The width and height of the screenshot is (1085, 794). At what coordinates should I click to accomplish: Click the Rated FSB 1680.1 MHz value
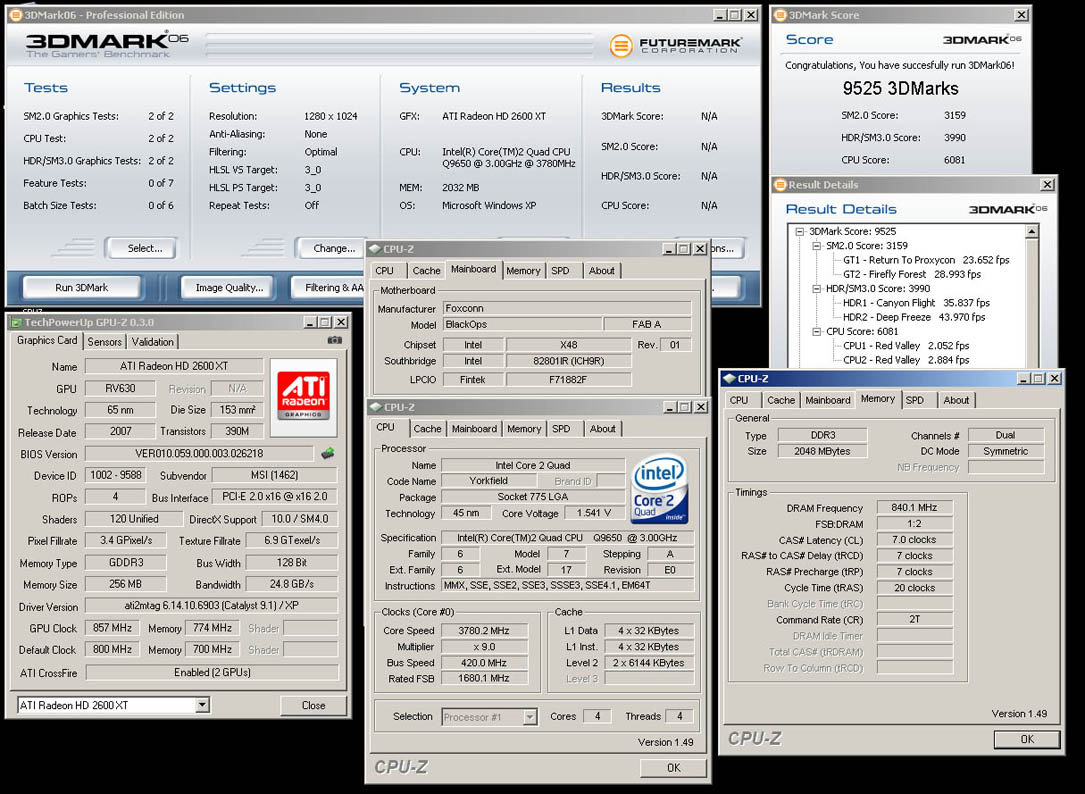click(x=484, y=678)
